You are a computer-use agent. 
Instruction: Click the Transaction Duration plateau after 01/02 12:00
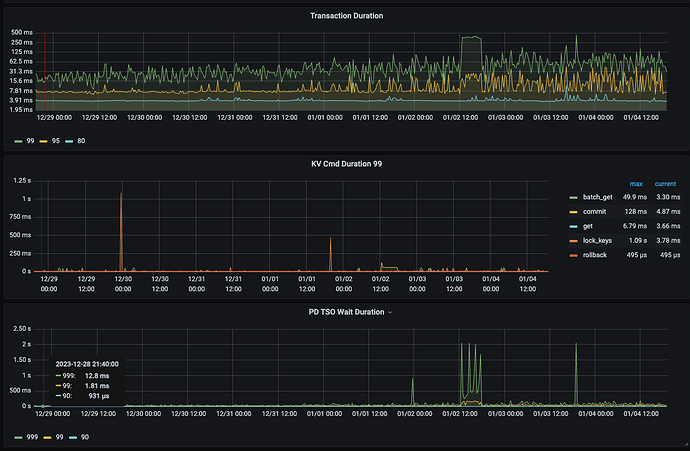coord(471,38)
